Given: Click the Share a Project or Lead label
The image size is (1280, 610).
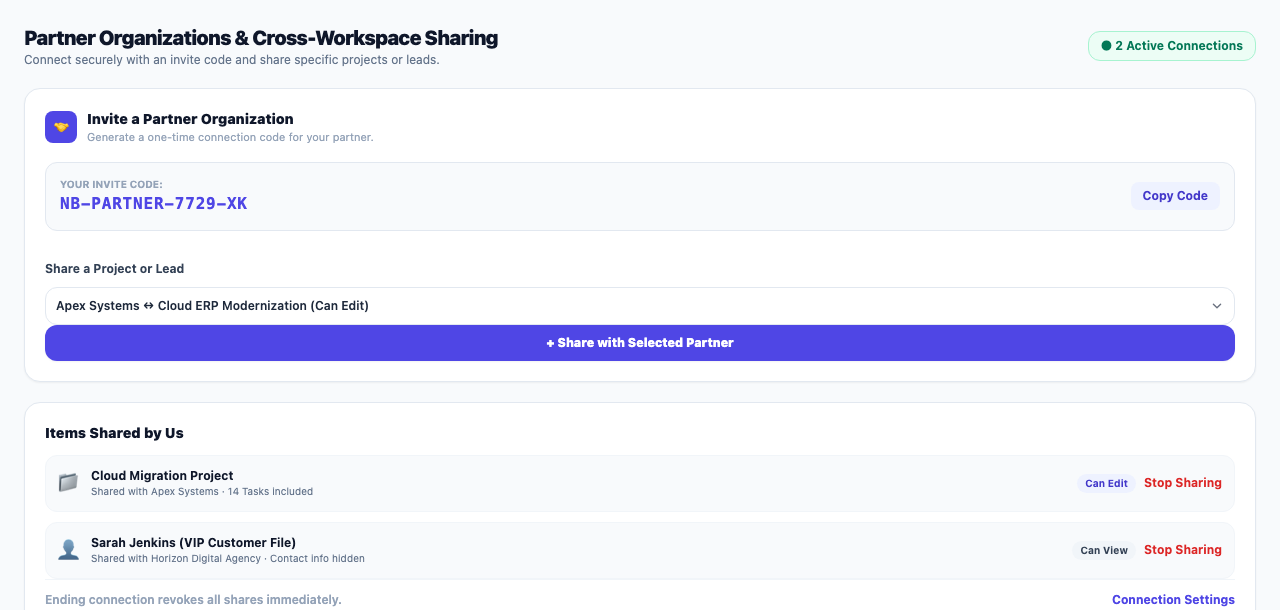Looking at the screenshot, I should (114, 269).
